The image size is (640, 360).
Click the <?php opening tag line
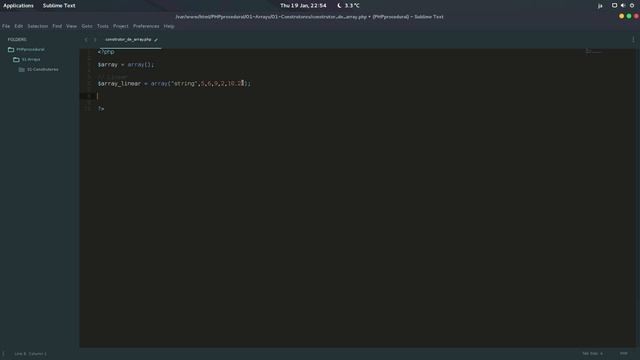tap(106, 52)
